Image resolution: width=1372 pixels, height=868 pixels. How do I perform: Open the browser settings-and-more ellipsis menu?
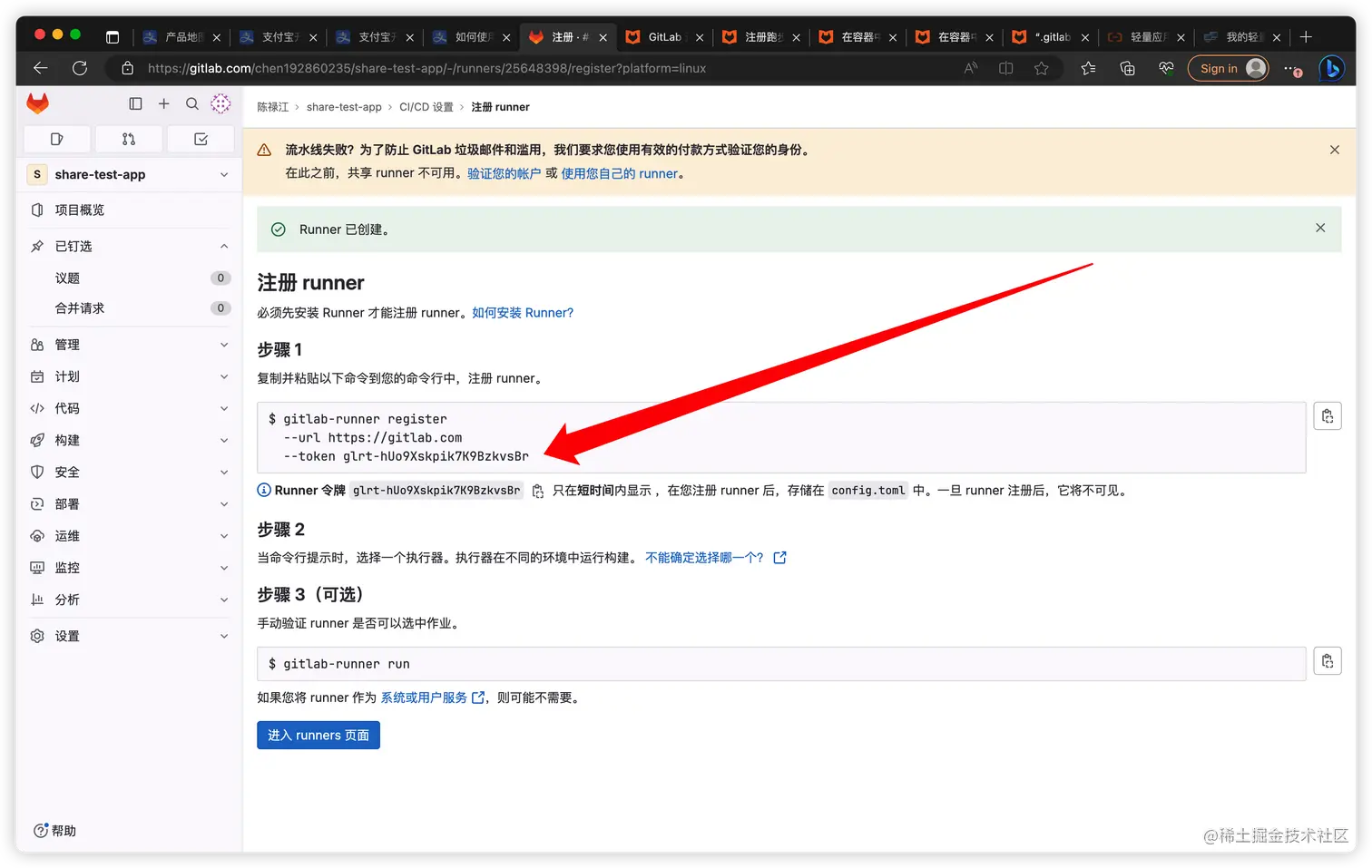click(x=1292, y=68)
